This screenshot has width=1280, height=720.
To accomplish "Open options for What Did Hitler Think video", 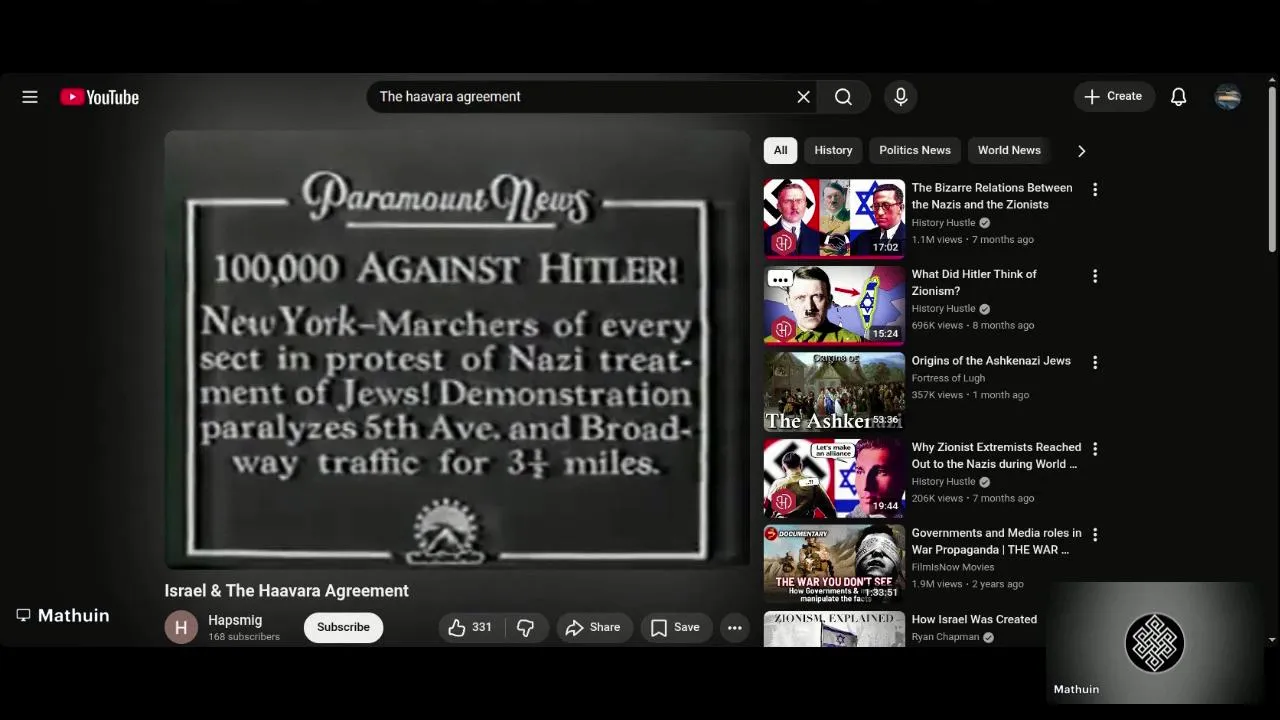I will click(x=1095, y=276).
